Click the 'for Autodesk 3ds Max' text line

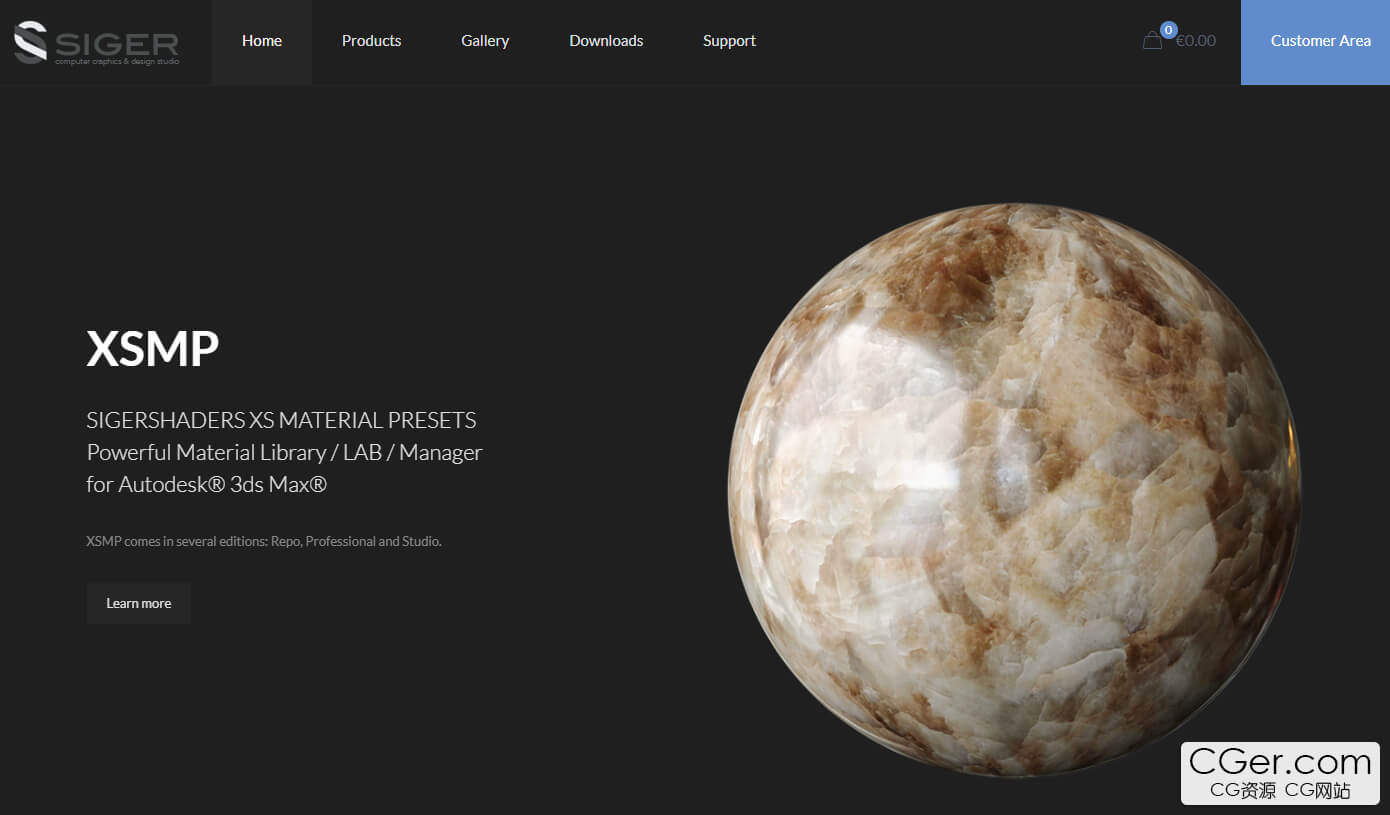point(206,484)
